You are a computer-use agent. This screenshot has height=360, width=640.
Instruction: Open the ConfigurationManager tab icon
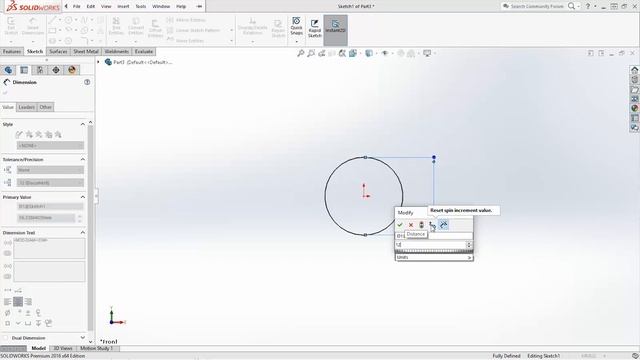pyautogui.click(x=40, y=70)
